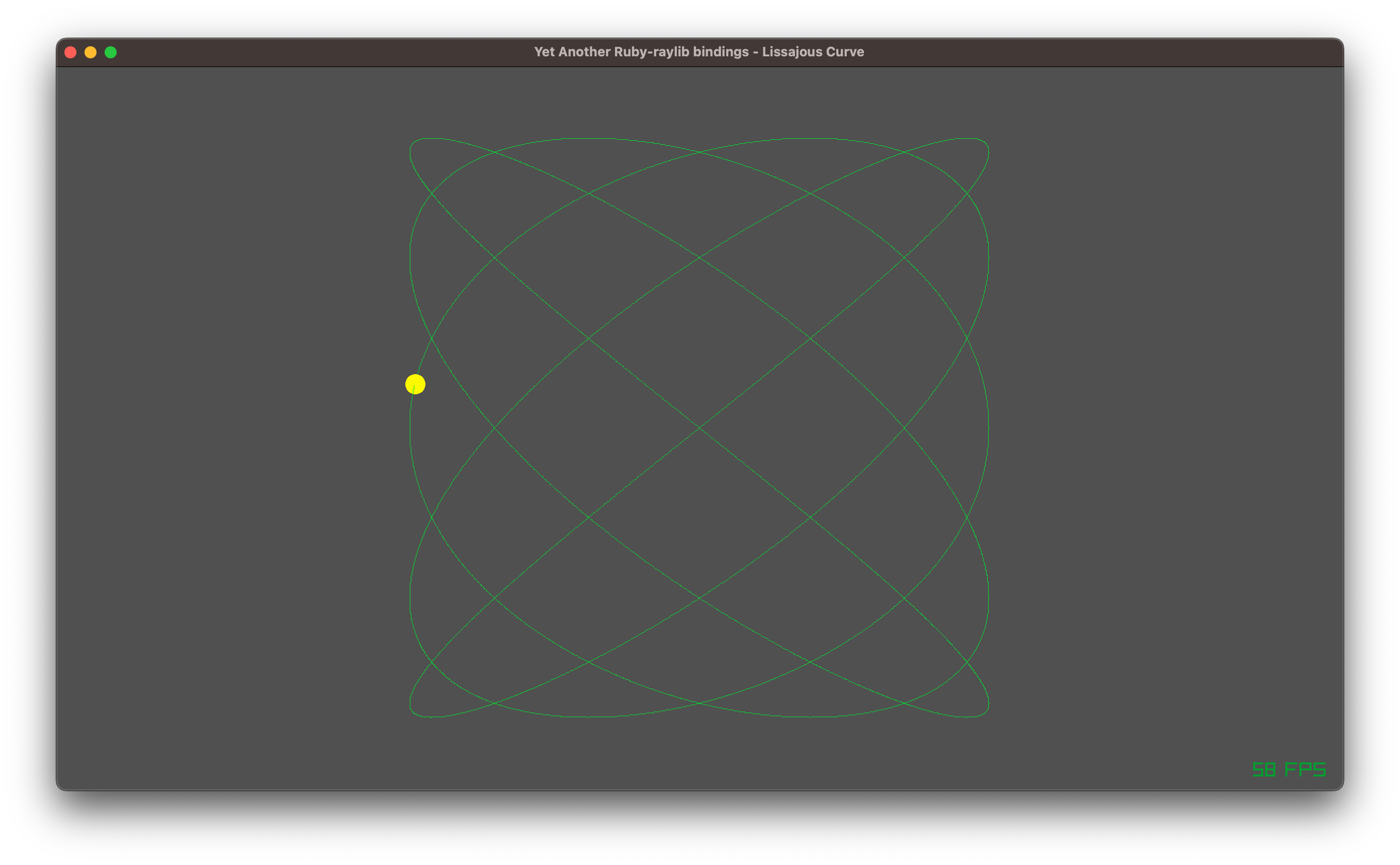Minimize the window using the yellow button
Viewport: 1400px width, 865px height.
91,52
